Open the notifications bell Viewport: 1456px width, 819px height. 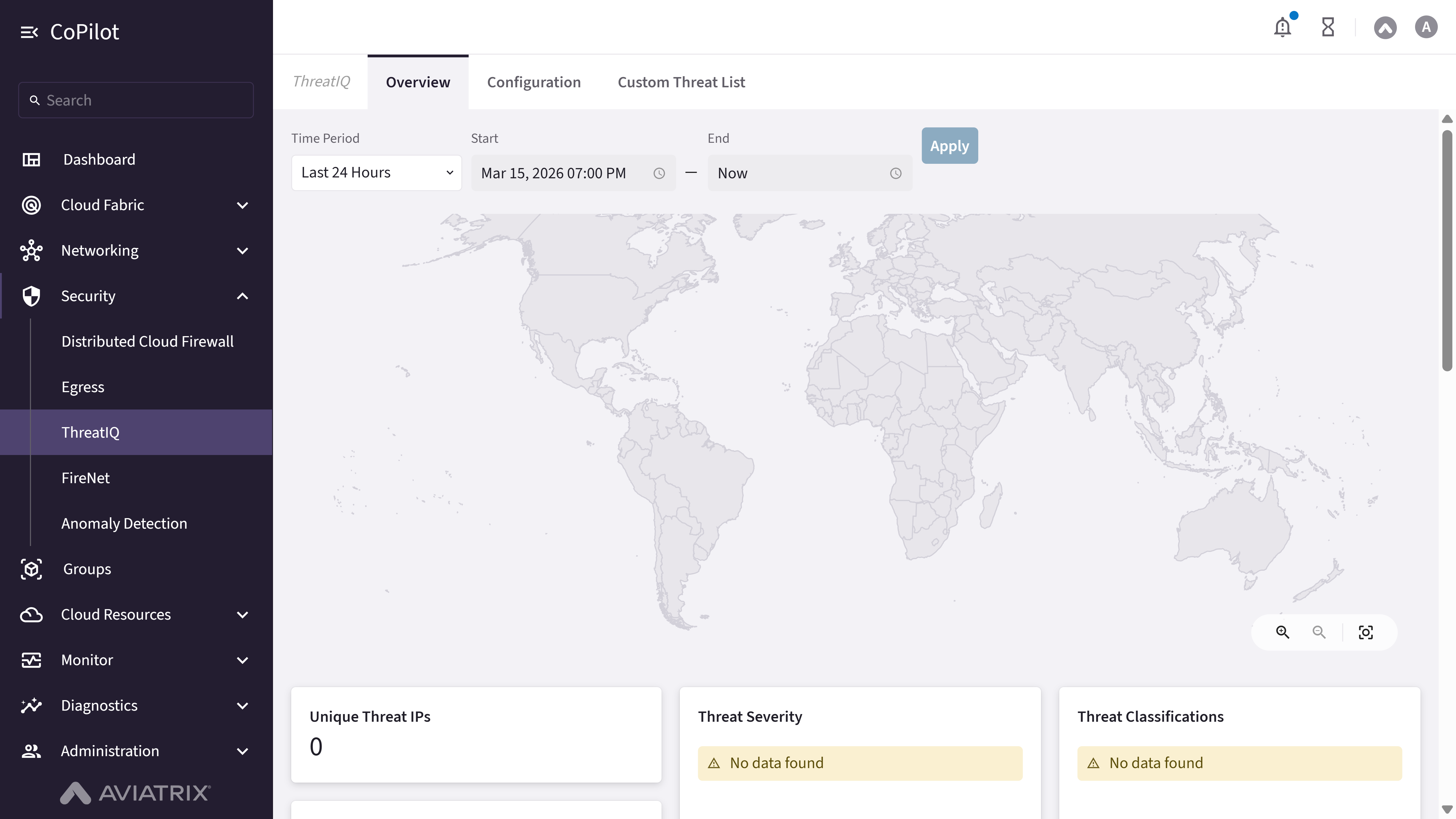pos(1283,27)
